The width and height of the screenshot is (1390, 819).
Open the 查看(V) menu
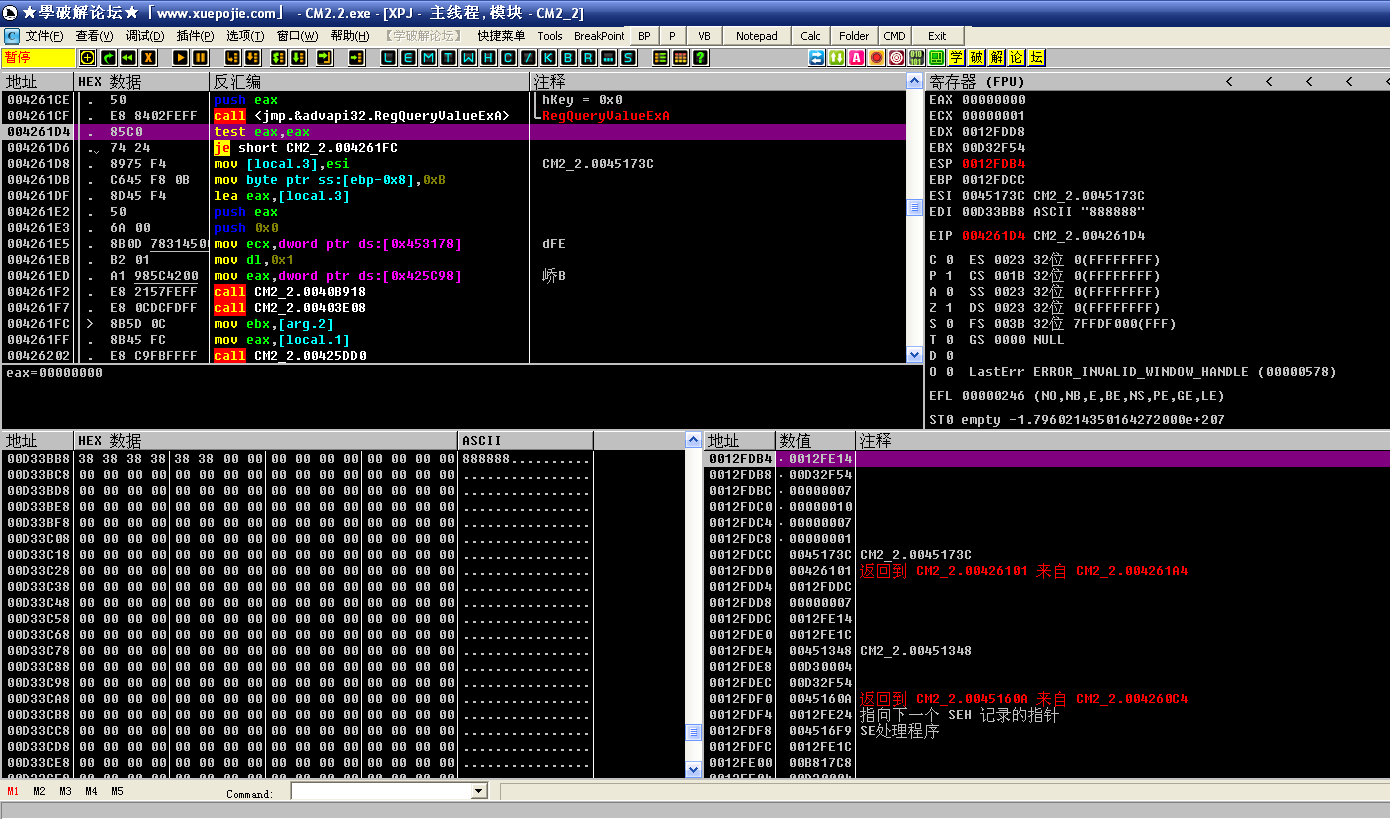click(94, 35)
